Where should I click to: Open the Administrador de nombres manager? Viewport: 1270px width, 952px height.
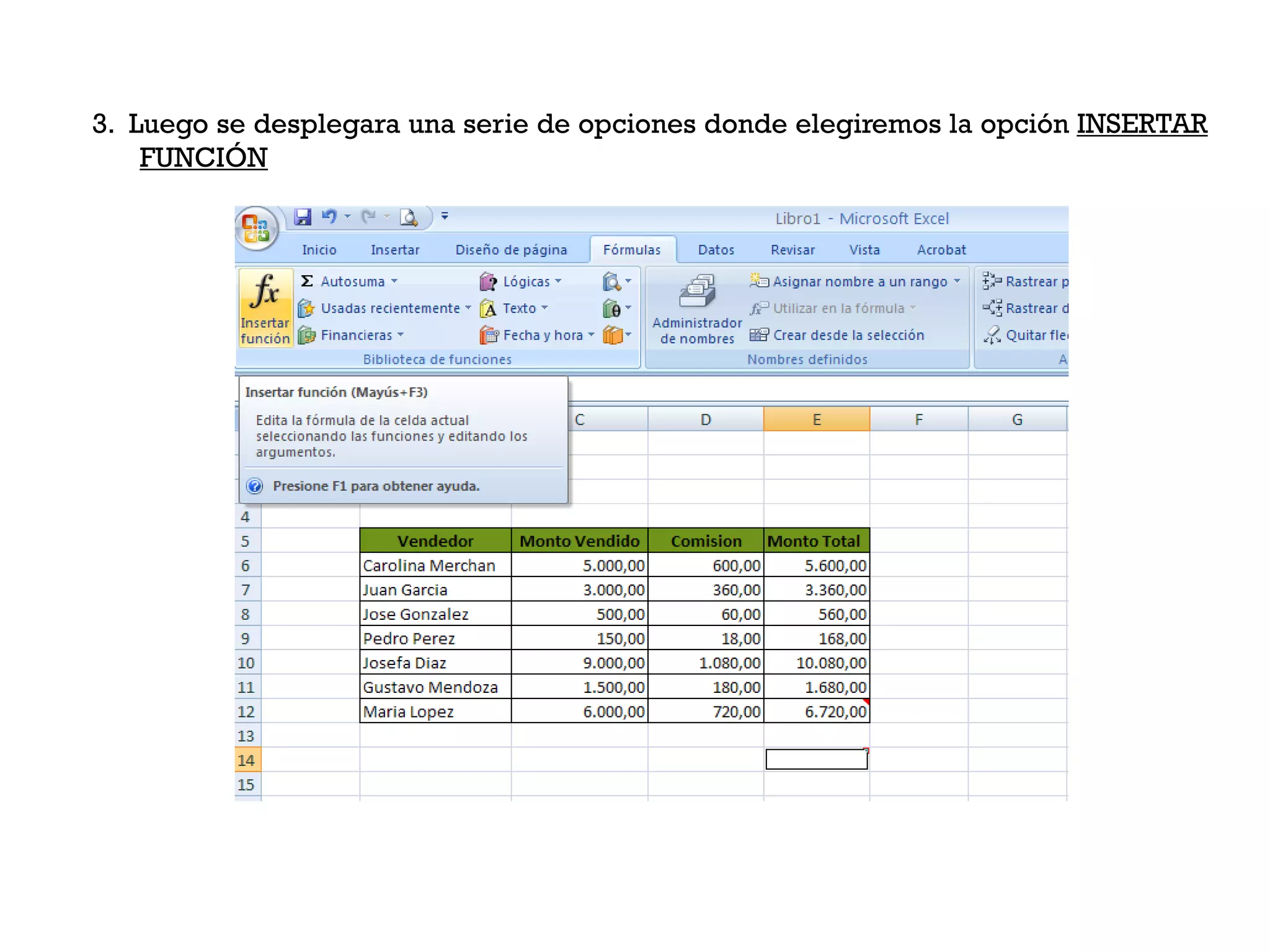click(696, 308)
